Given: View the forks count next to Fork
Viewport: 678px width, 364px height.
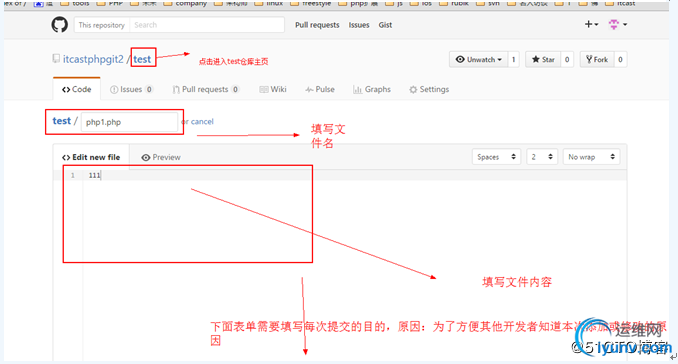Looking at the screenshot, I should pyautogui.click(x=620, y=59).
